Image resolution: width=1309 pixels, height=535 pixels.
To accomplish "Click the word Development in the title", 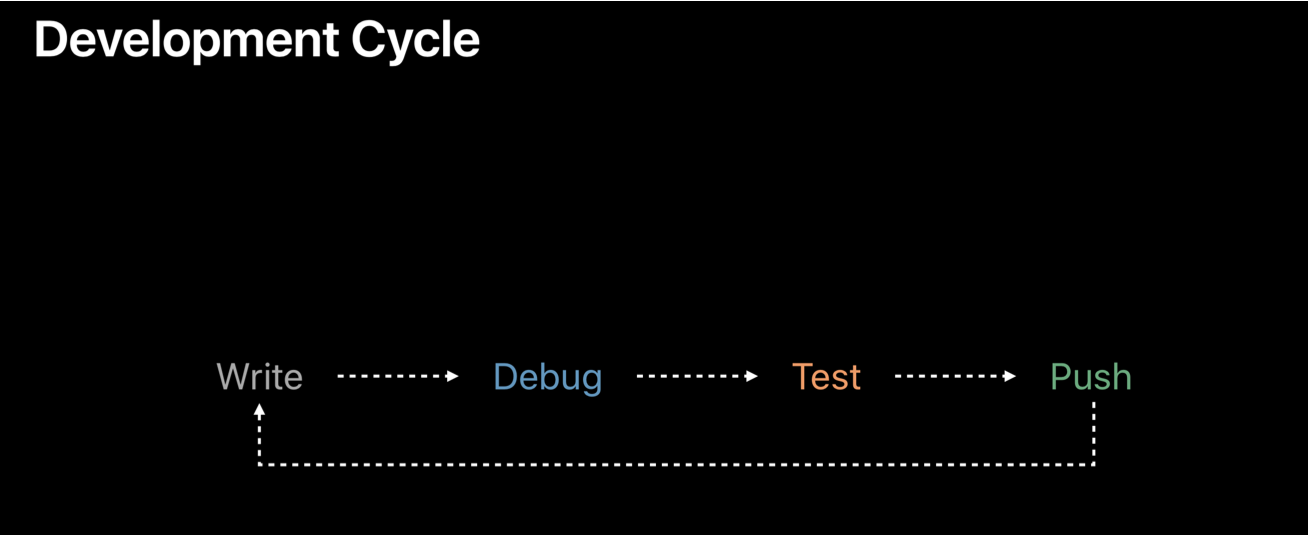I will click(x=185, y=41).
